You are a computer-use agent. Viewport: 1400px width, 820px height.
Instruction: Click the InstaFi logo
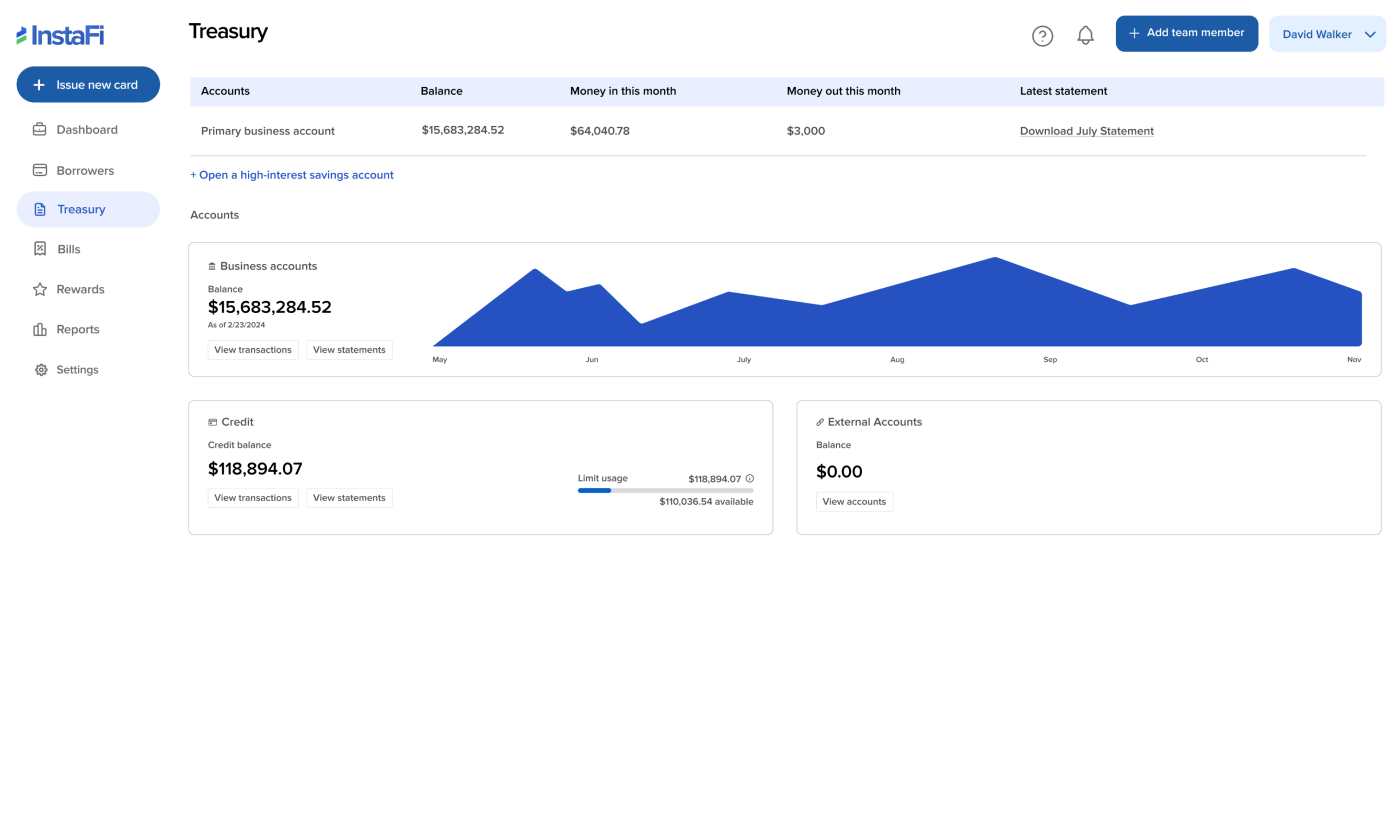[61, 36]
